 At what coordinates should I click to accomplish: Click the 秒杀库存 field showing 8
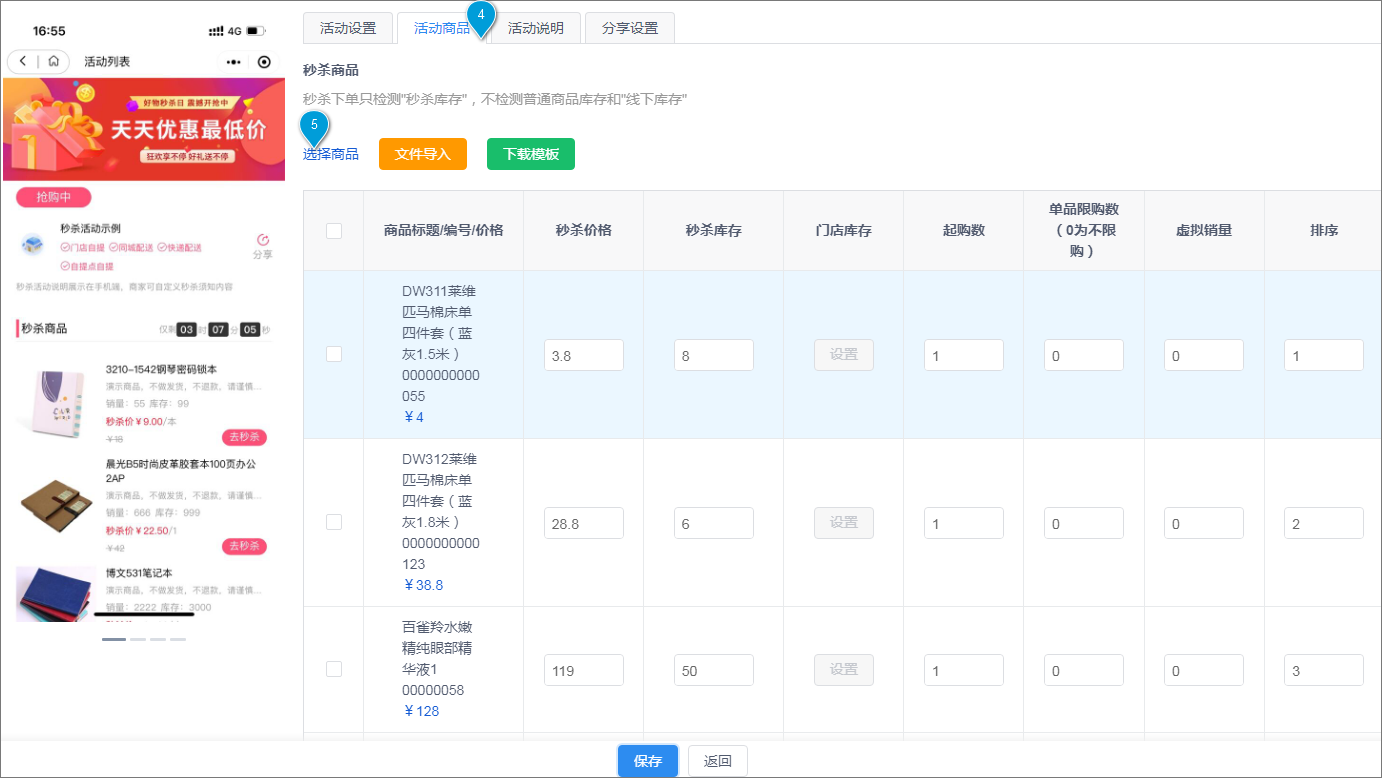click(x=714, y=355)
